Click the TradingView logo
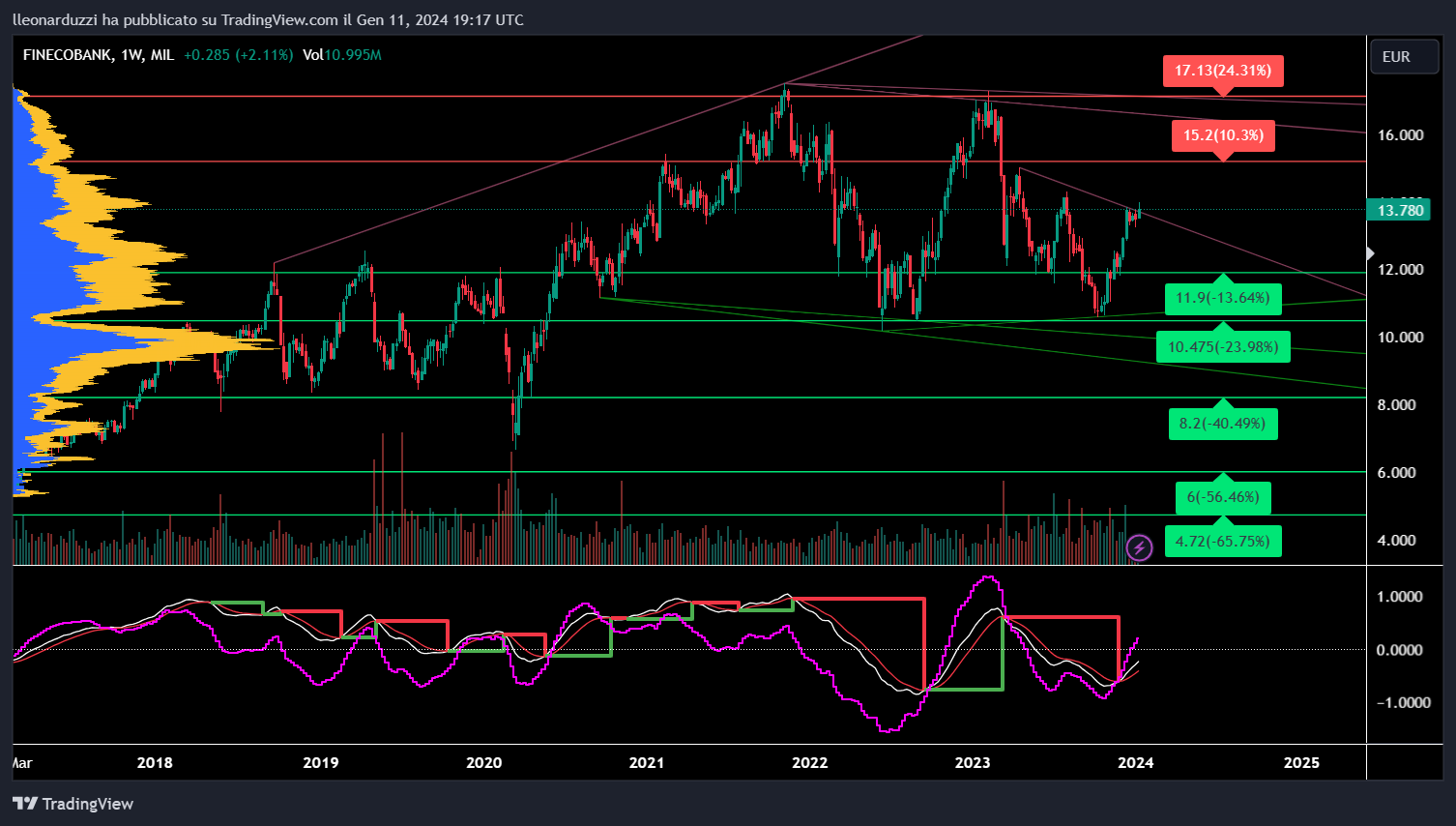 click(73, 804)
